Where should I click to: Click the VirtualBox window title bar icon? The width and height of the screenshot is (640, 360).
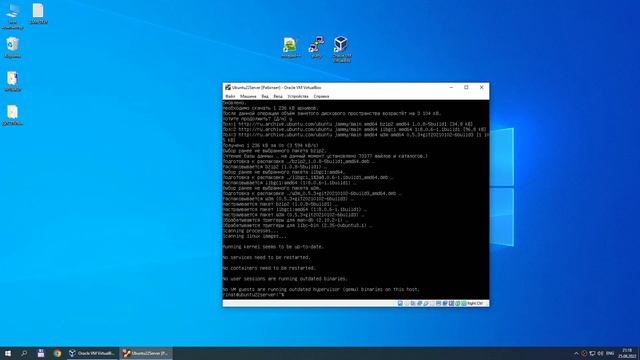(228, 87)
